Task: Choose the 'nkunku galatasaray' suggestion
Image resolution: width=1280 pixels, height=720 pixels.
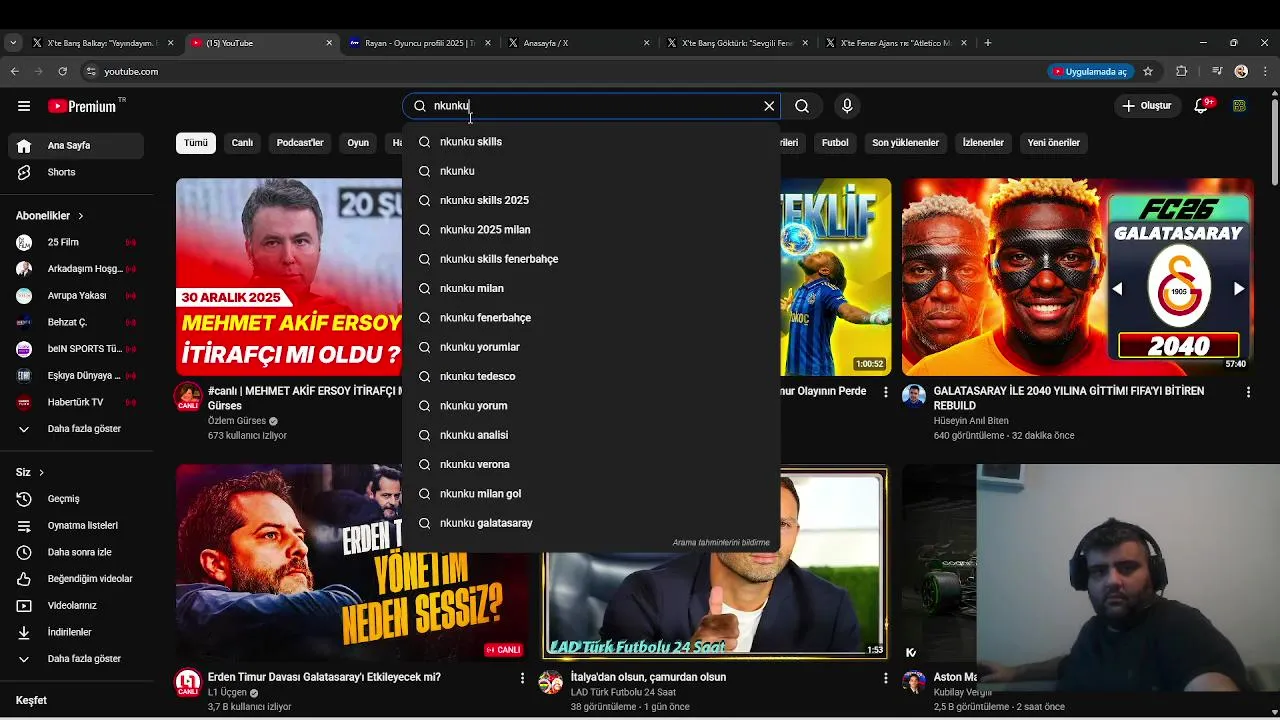Action: pos(591,523)
